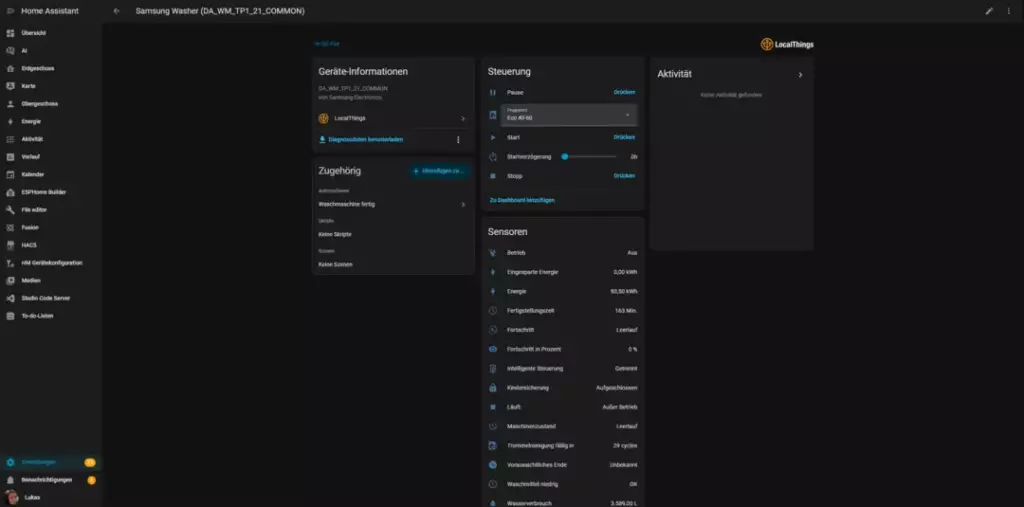
Task: Open Benachrichtigungen via the bell icon
Action: tap(10, 480)
